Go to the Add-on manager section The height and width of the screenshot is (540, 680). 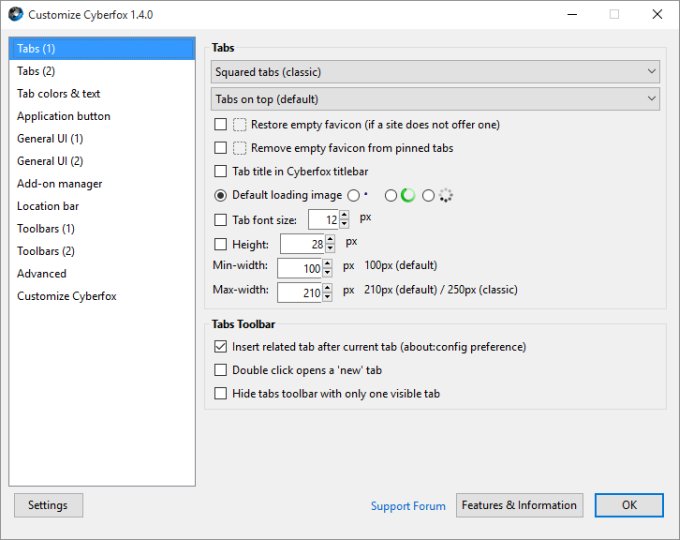[x=59, y=184]
